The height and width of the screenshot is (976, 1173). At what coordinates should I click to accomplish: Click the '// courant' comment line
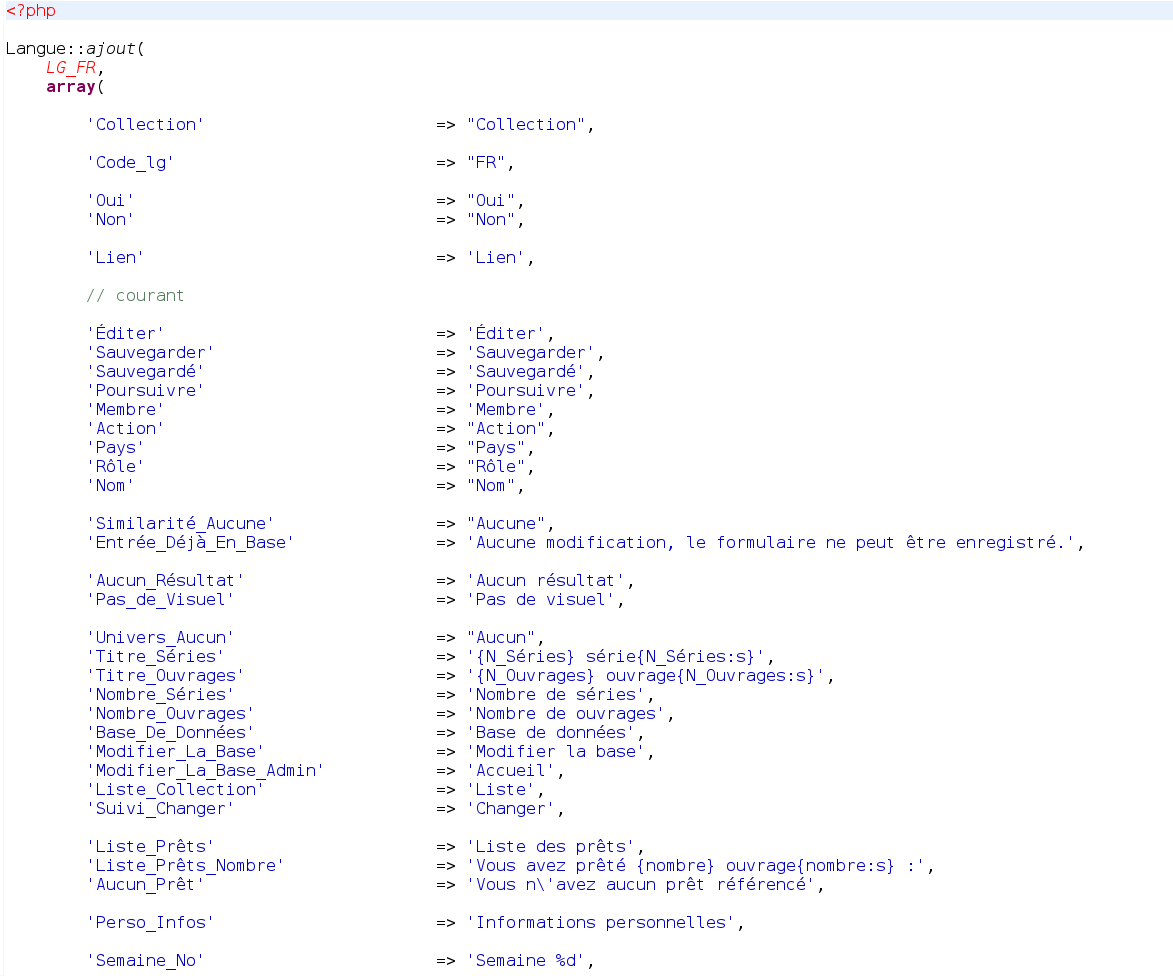(135, 296)
